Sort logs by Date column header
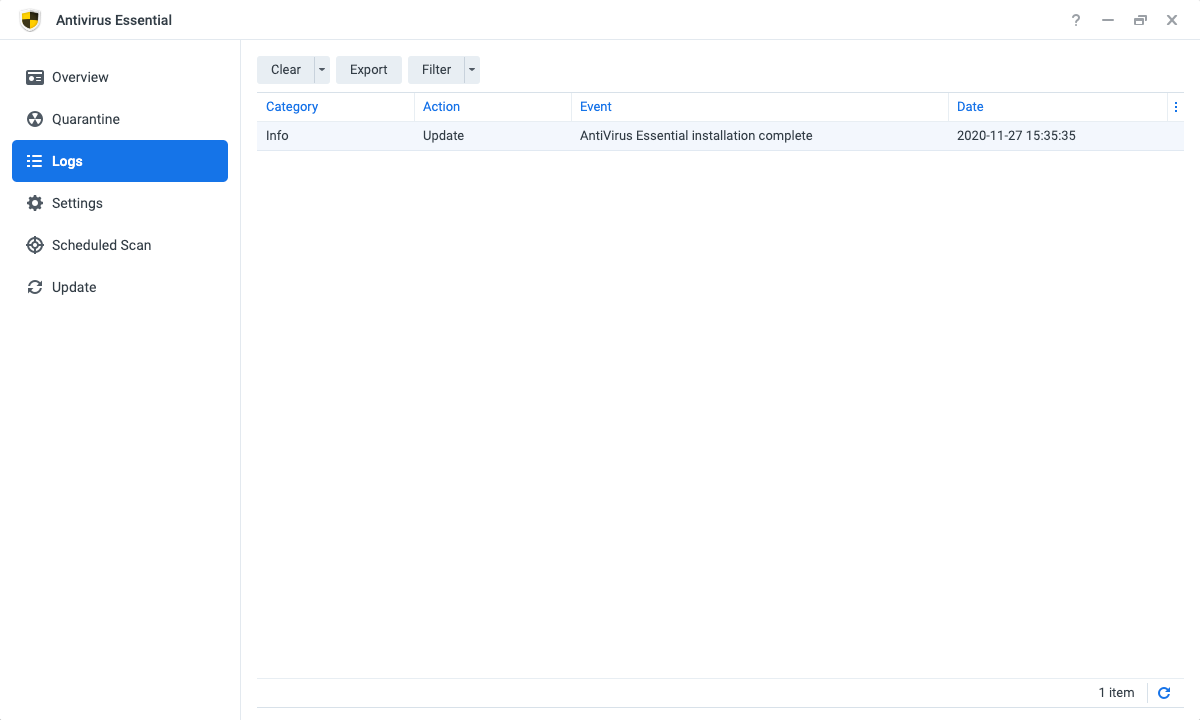The width and height of the screenshot is (1200, 720). point(970,107)
